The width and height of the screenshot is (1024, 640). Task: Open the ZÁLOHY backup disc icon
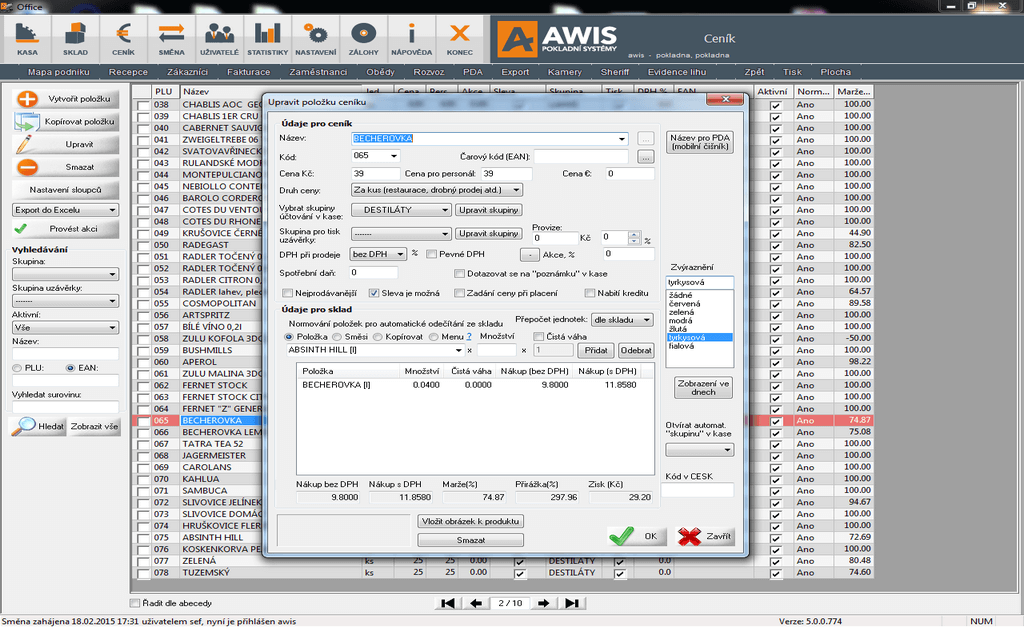click(x=364, y=39)
